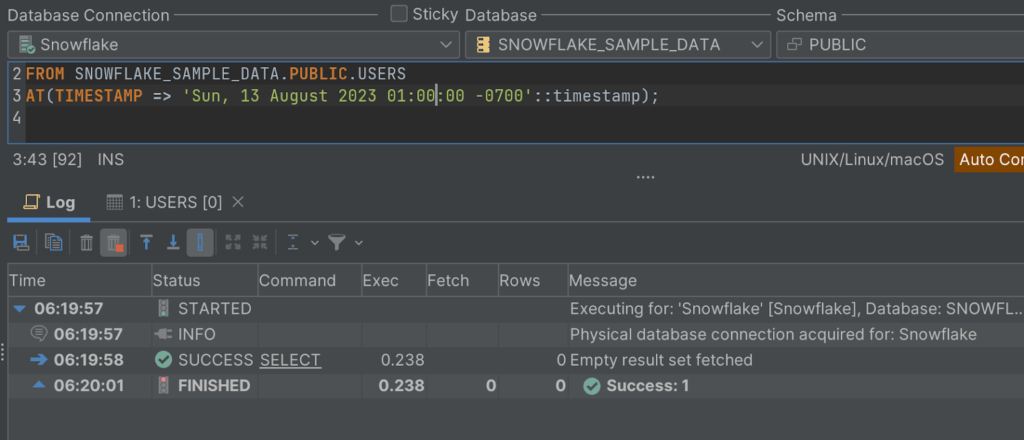Click the Snowflake connection database icon
The width and height of the screenshot is (1024, 440).
27,45
